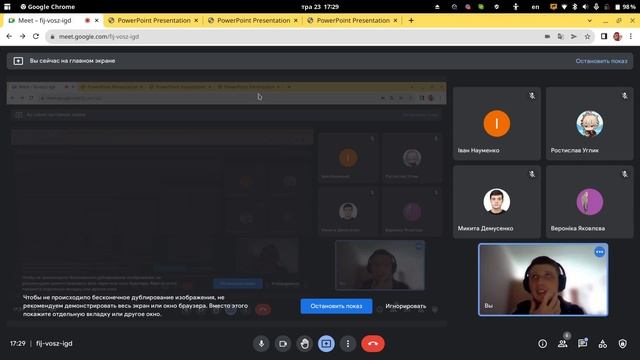Viewport: 640px width, 360px height.
Task: Go back in browser history
Action: coord(9,36)
